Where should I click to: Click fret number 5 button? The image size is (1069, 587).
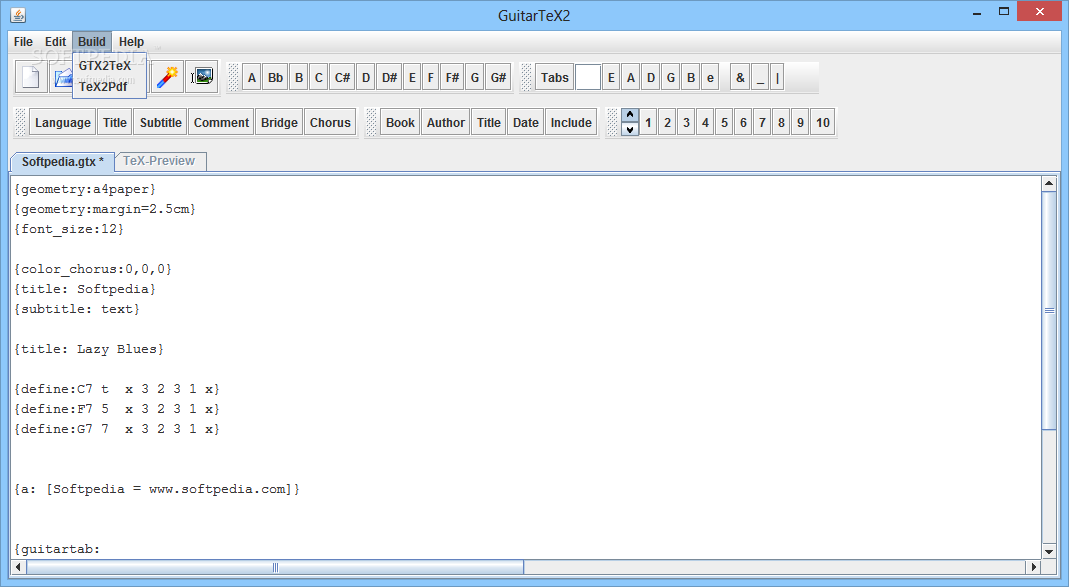click(x=725, y=123)
